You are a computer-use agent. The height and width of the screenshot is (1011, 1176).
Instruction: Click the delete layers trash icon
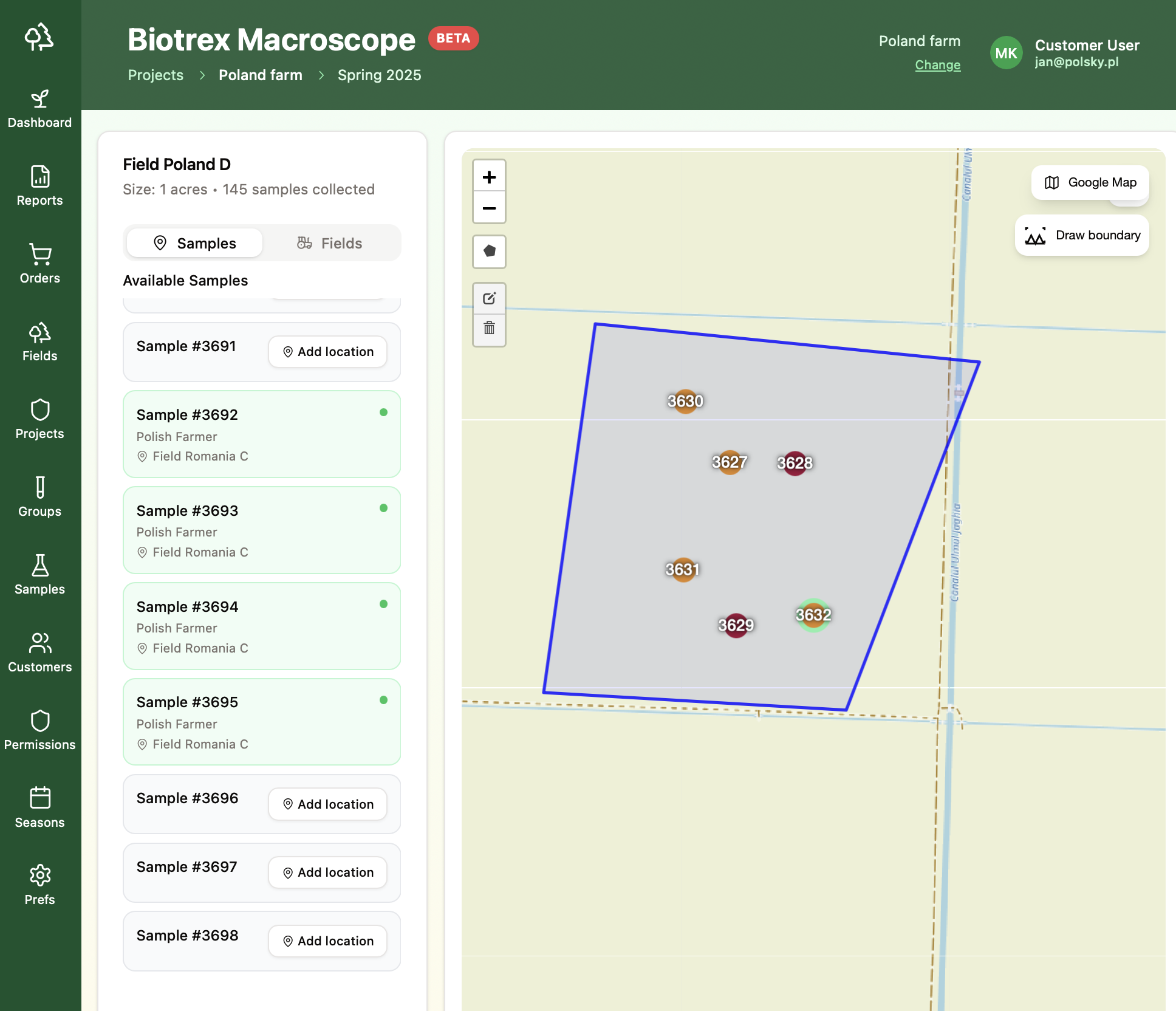(489, 329)
